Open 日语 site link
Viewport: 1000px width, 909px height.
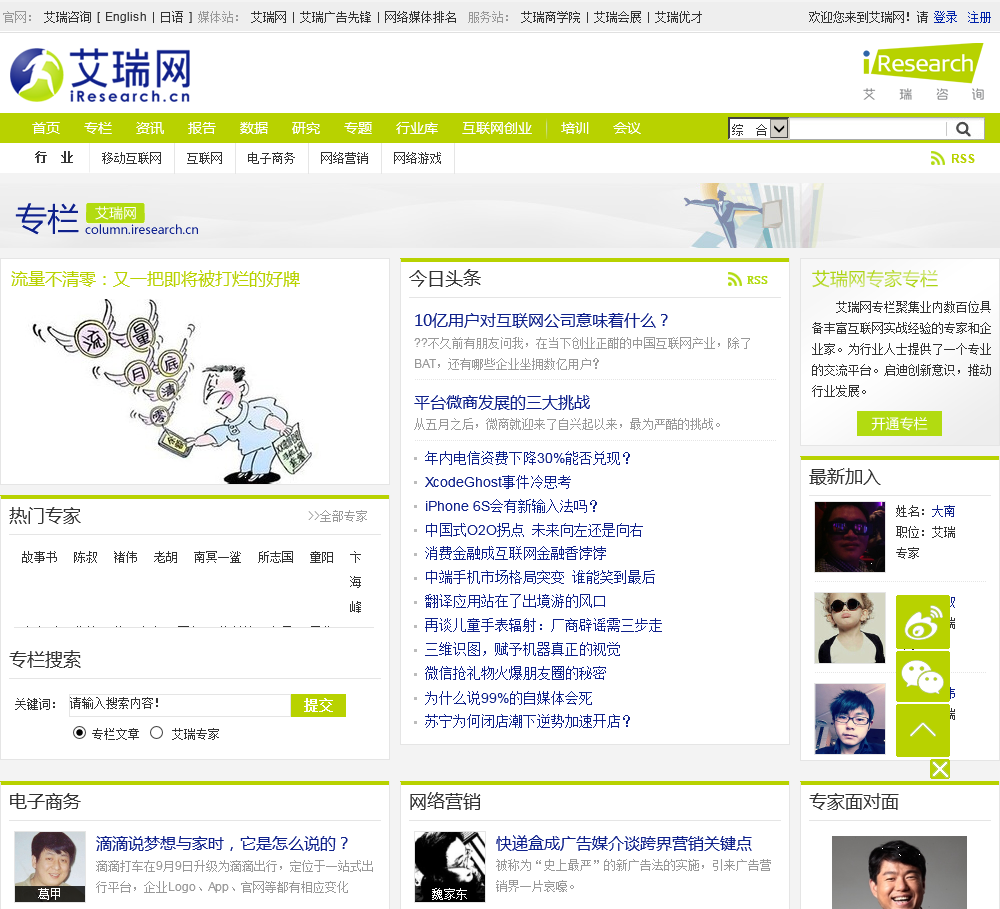[171, 17]
